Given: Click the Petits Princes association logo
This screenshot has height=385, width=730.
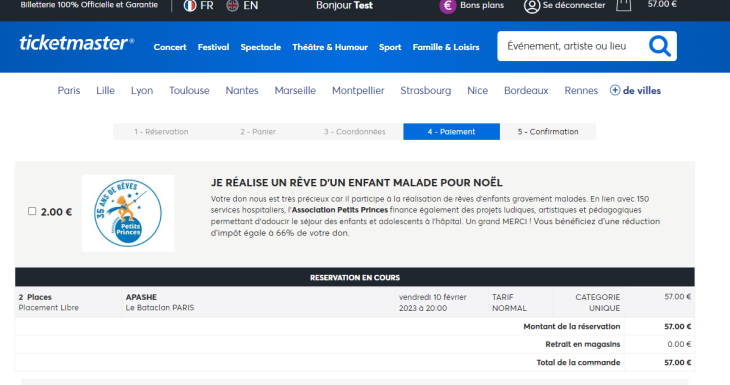Looking at the screenshot, I should pyautogui.click(x=128, y=213).
